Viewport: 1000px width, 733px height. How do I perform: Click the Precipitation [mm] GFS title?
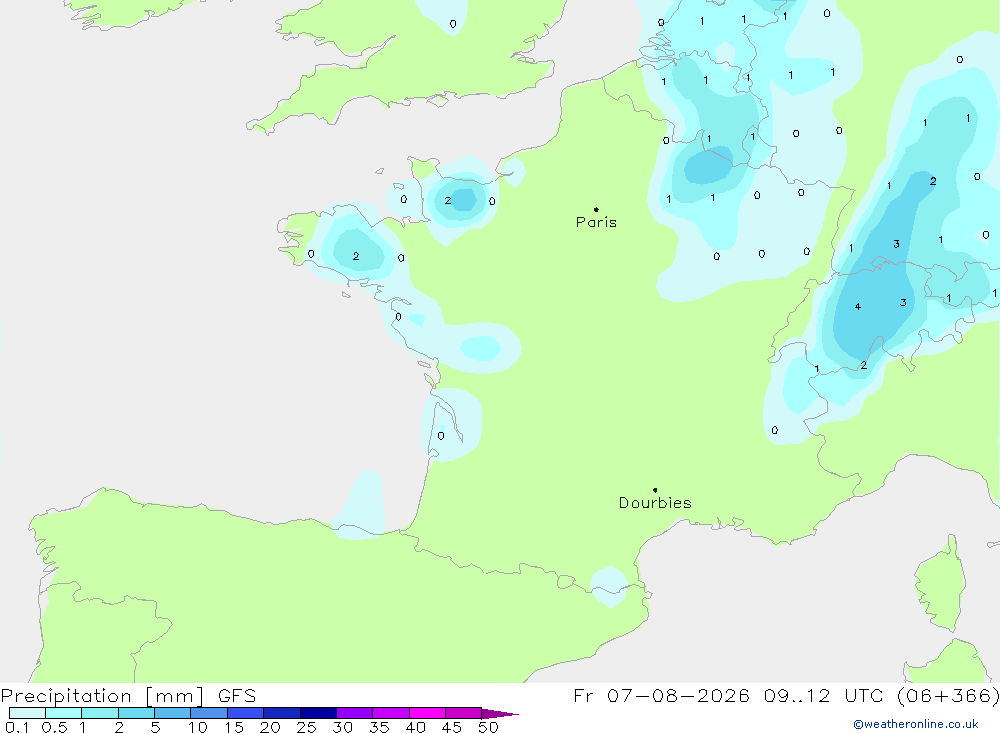[x=128, y=696]
